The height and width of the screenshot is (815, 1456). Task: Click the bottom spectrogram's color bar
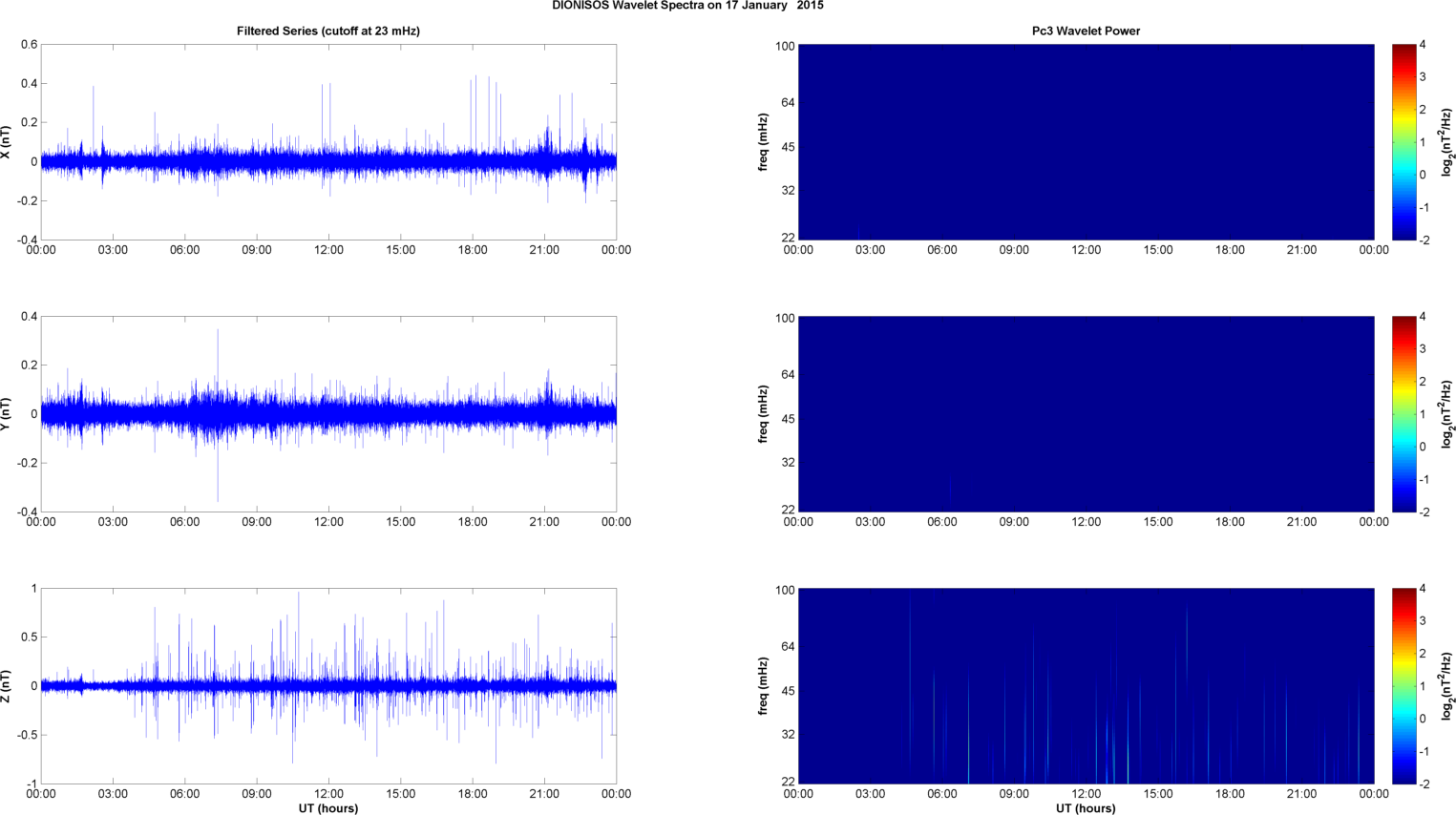(1403, 686)
